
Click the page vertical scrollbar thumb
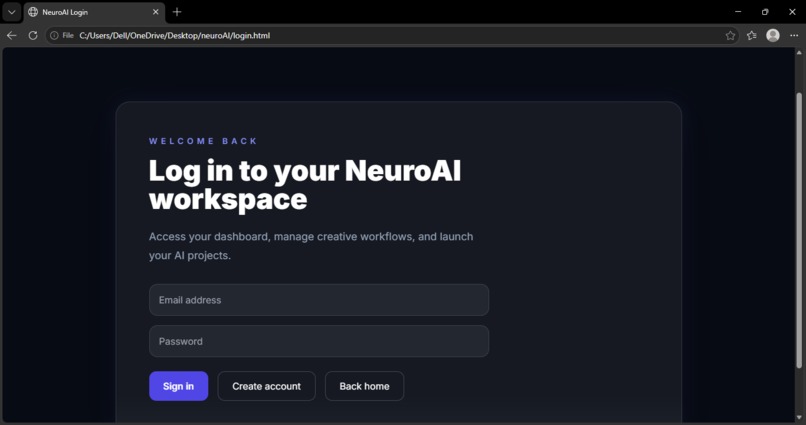click(x=799, y=230)
